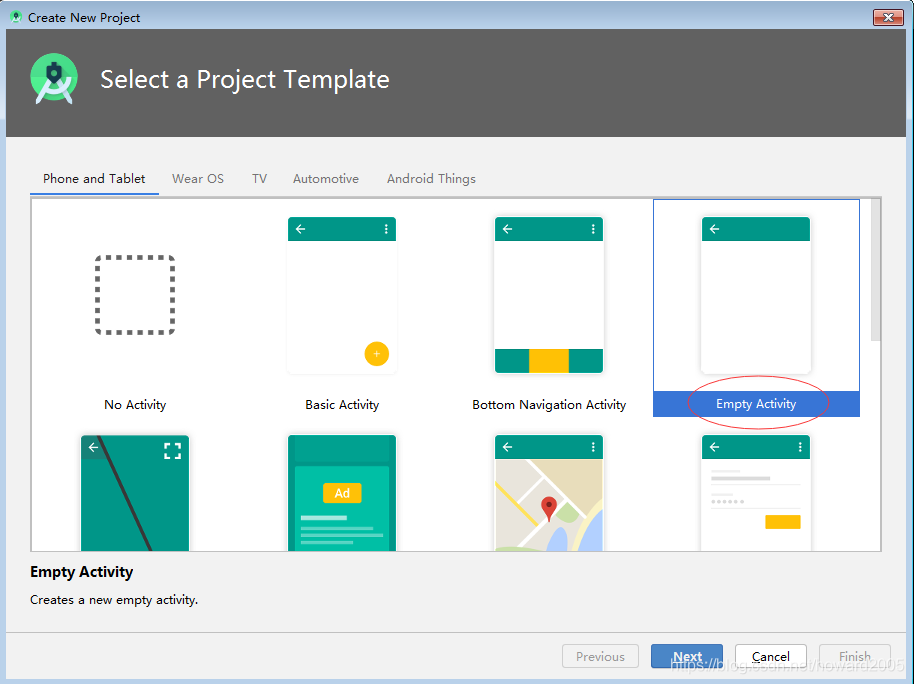Click the overflow dots in Bottom Navigation Activity preview
The width and height of the screenshot is (914, 684).
(x=593, y=229)
